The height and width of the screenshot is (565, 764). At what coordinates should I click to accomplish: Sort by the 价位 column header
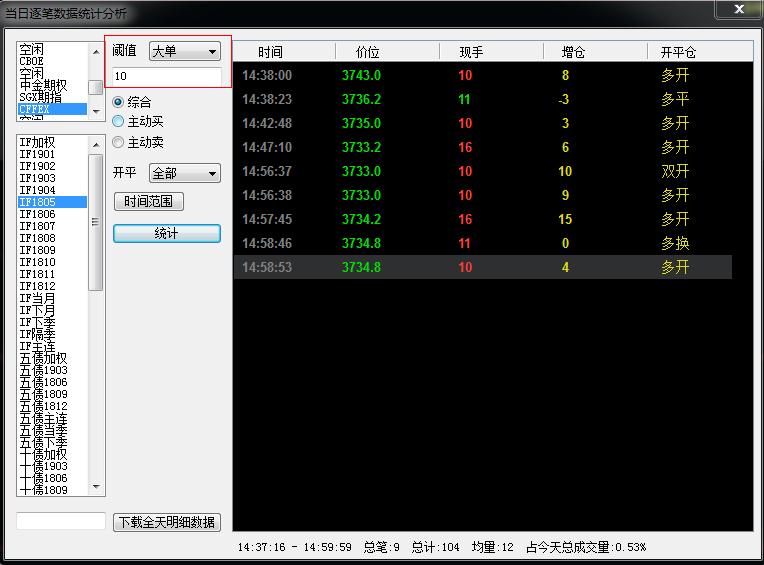point(366,52)
